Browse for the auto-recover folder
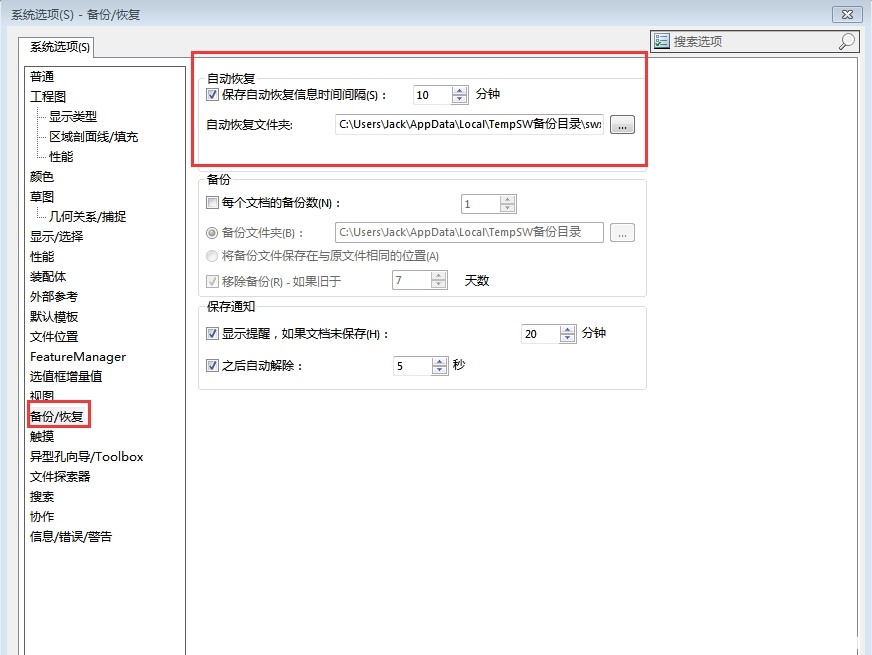This screenshot has width=872, height=655. click(x=622, y=125)
